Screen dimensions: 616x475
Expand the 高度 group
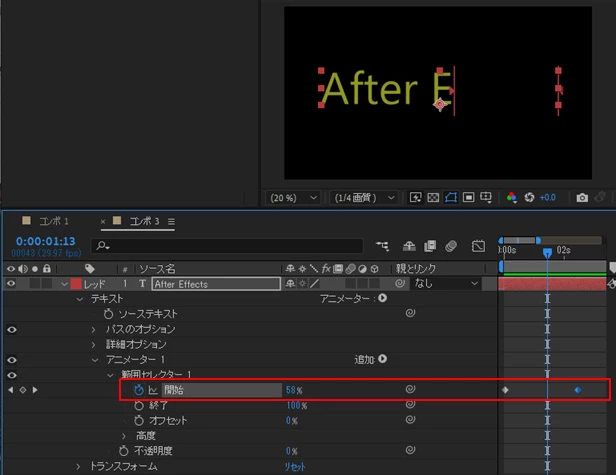coord(124,436)
